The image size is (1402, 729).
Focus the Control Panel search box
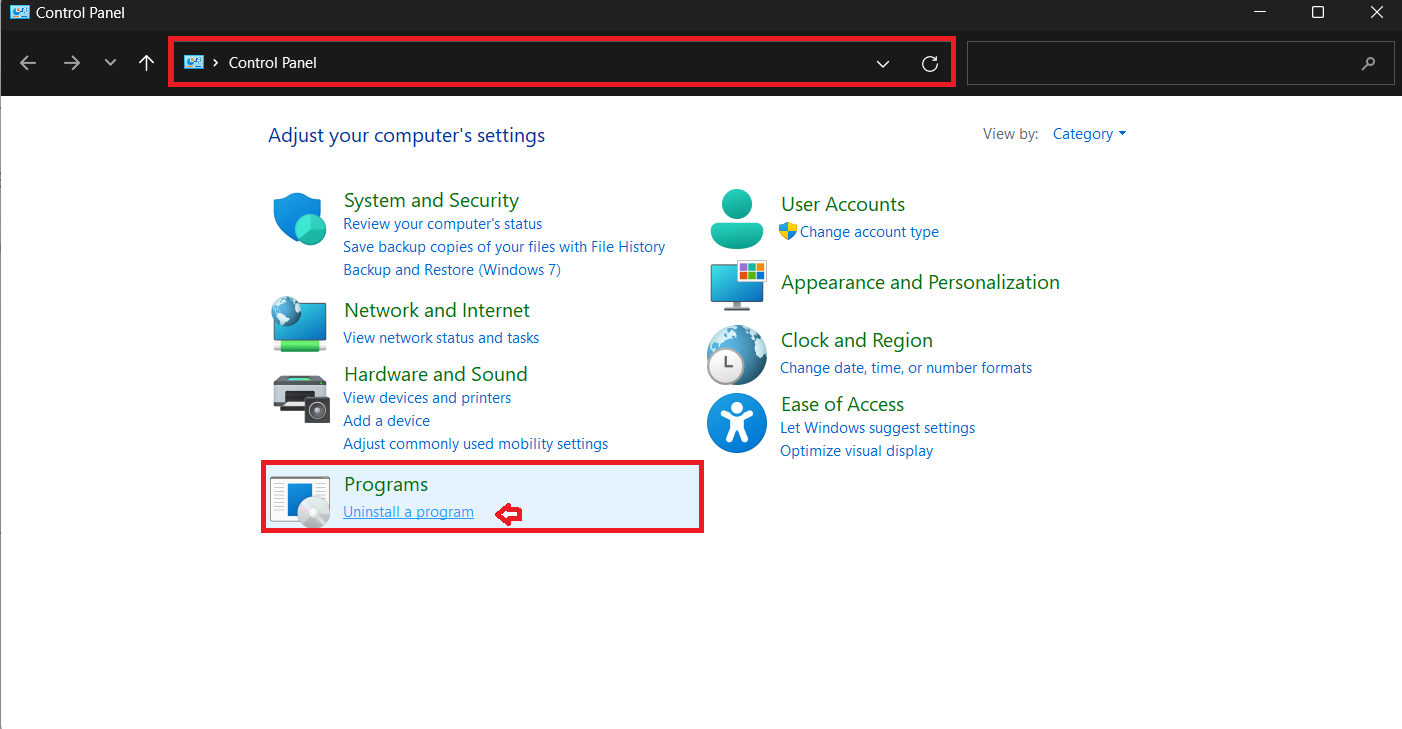pos(1181,63)
